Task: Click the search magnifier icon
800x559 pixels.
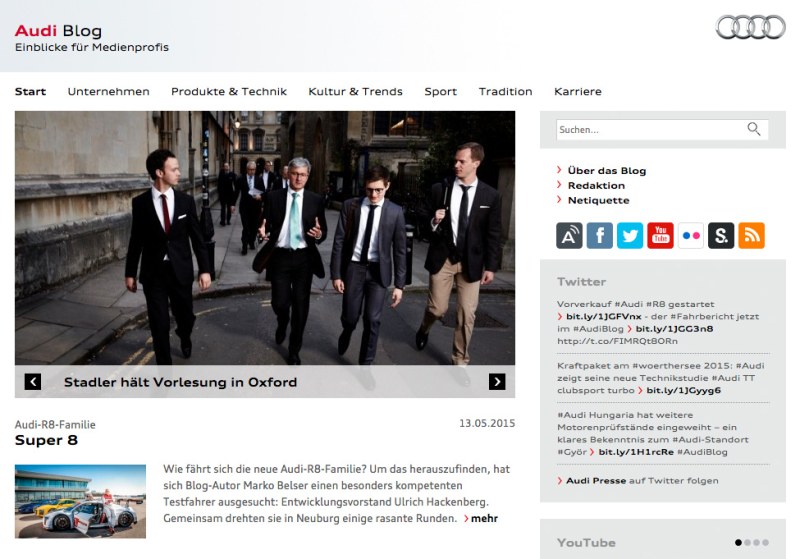Action: tap(754, 129)
